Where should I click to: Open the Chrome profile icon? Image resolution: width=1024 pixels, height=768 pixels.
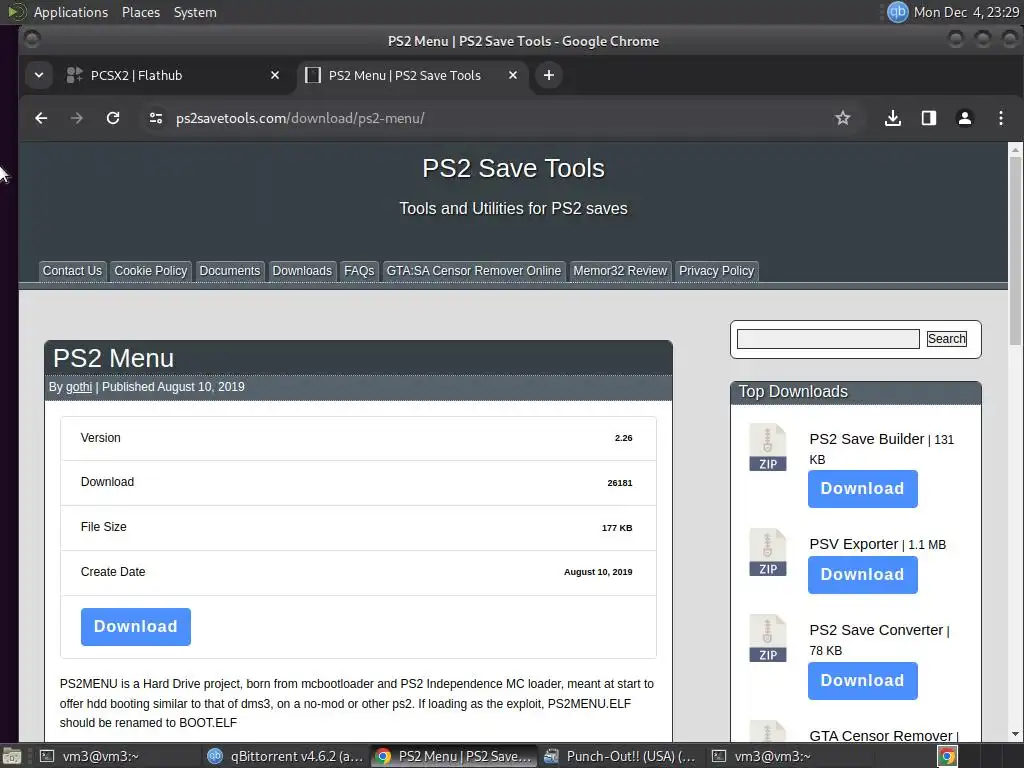click(965, 118)
